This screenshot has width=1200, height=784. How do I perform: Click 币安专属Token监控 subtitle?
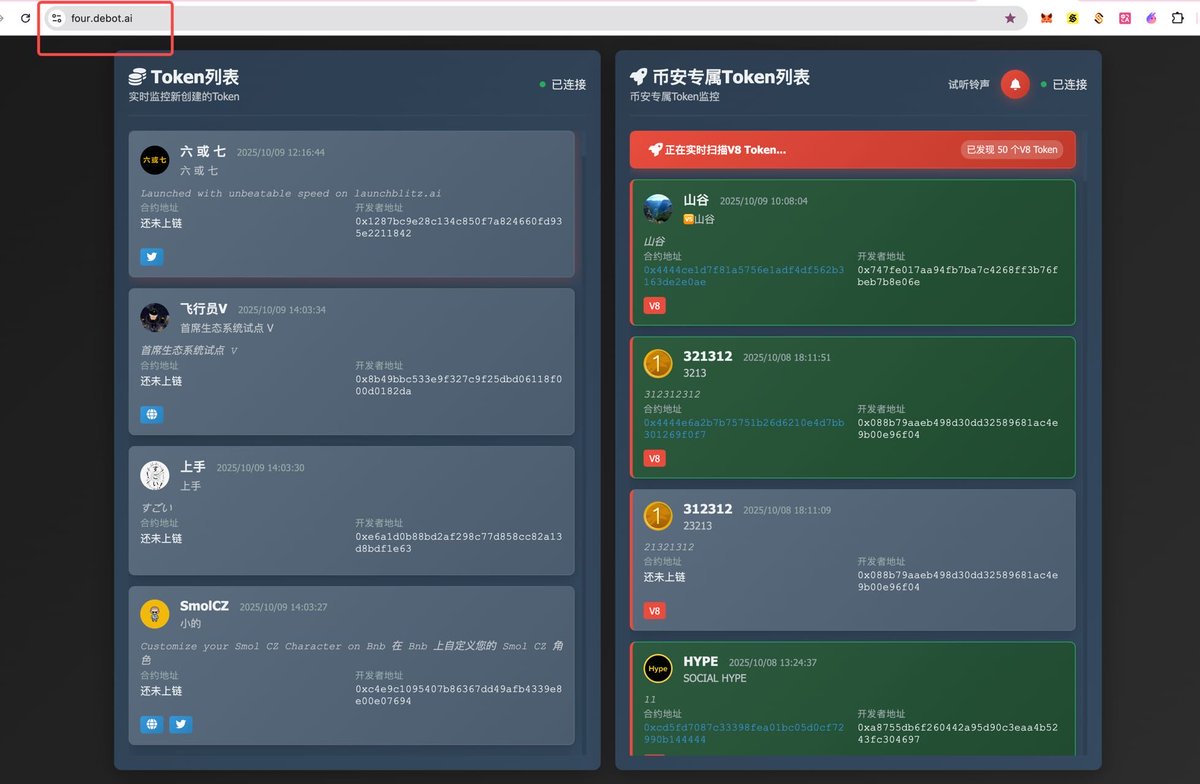point(675,97)
